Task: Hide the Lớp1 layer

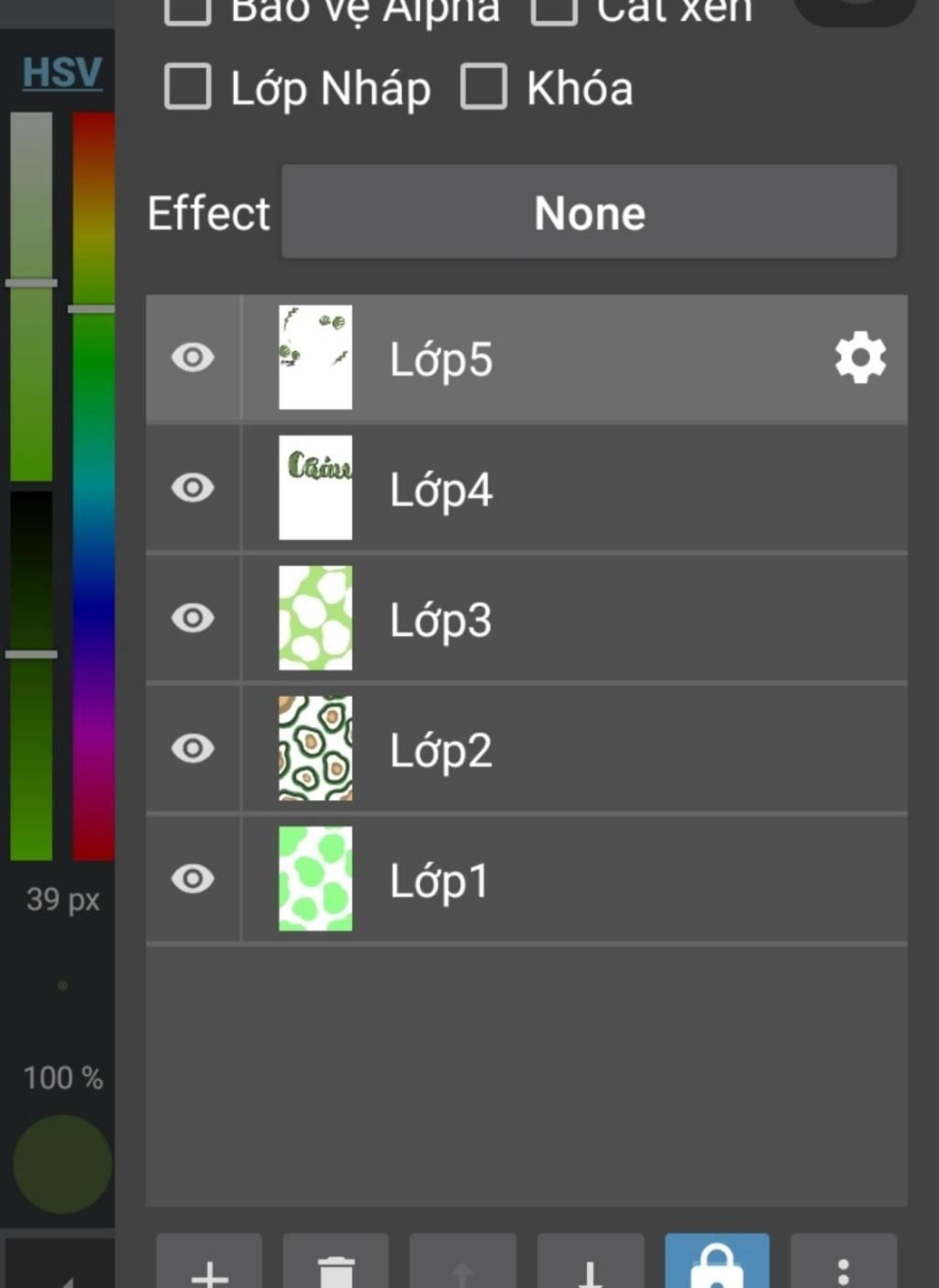Action: 193,878
